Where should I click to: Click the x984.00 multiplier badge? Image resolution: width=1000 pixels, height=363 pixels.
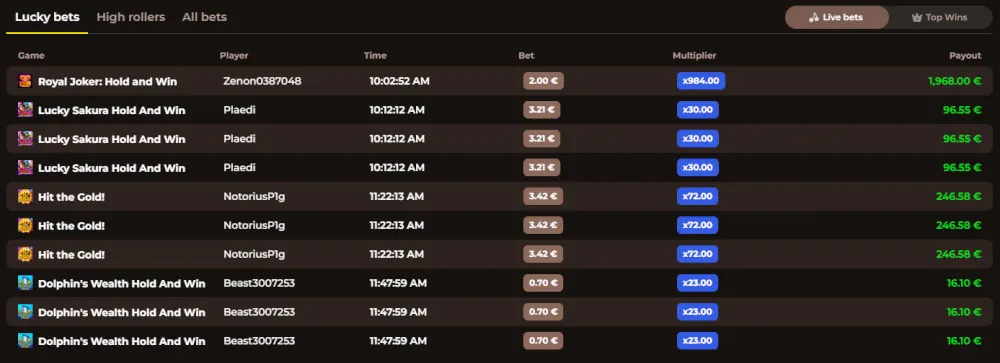point(701,81)
